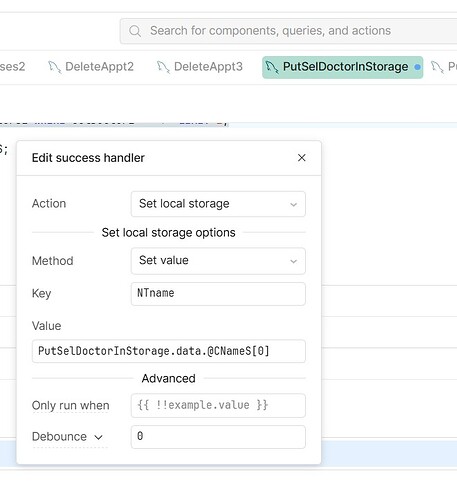Click the Only run when input field
Viewport: 457px width, 500px height.
[218, 405]
